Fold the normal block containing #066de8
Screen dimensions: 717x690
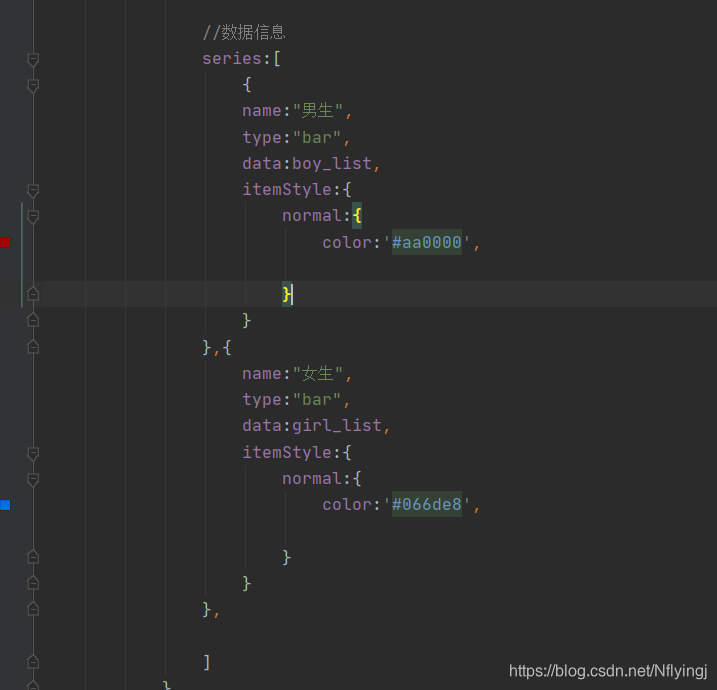click(x=33, y=480)
